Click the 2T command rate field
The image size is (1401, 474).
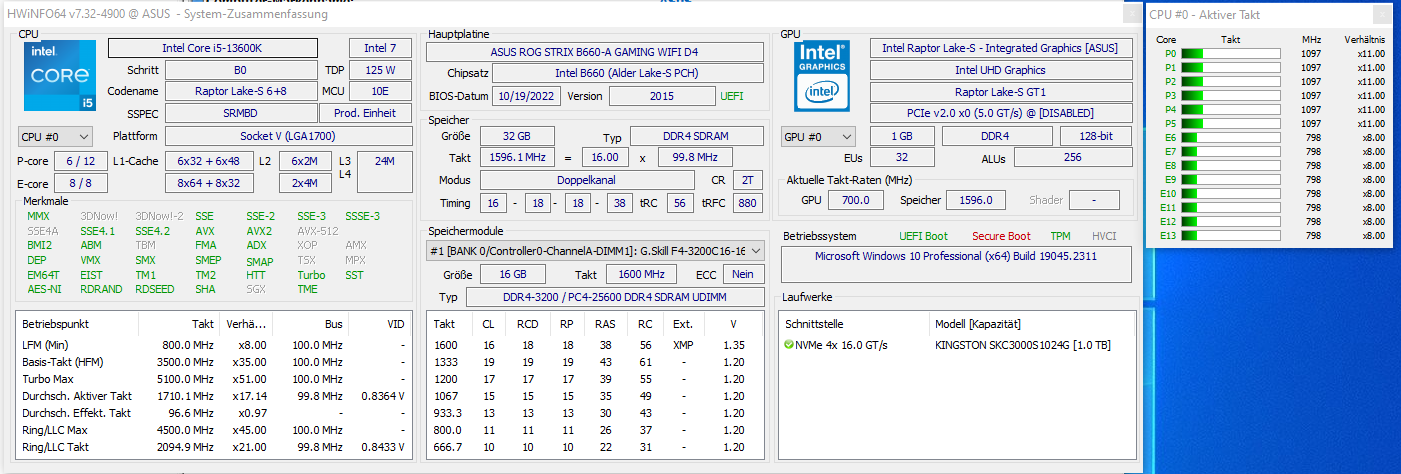(746, 180)
